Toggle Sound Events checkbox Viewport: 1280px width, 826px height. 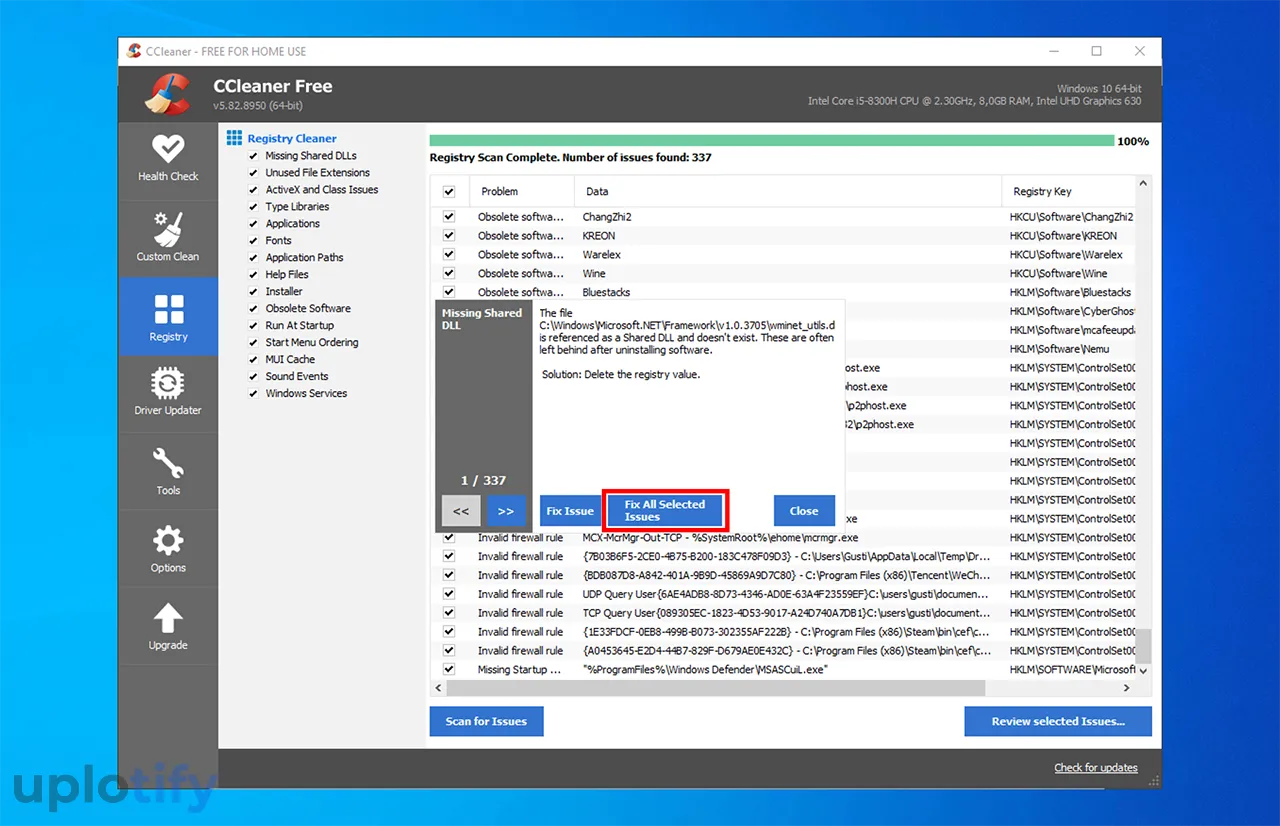[253, 377]
